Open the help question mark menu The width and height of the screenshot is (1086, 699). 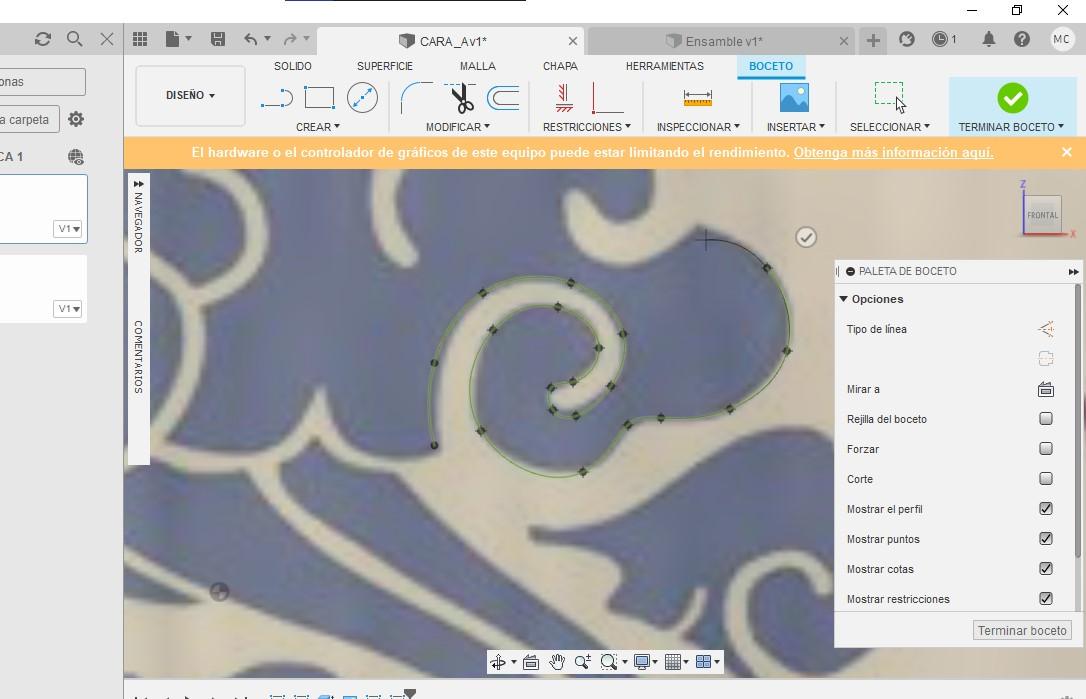(1022, 39)
